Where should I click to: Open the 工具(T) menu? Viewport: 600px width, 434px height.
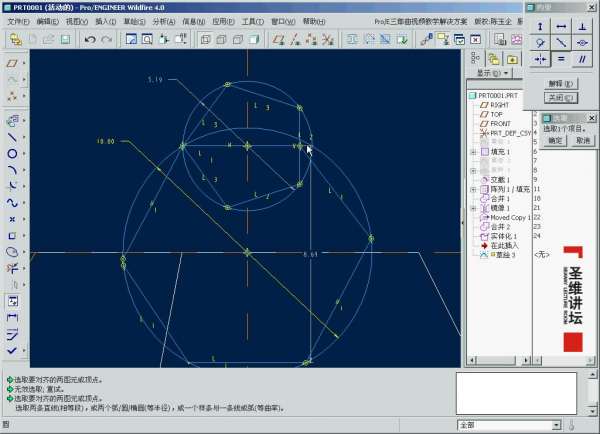[x=253, y=21]
